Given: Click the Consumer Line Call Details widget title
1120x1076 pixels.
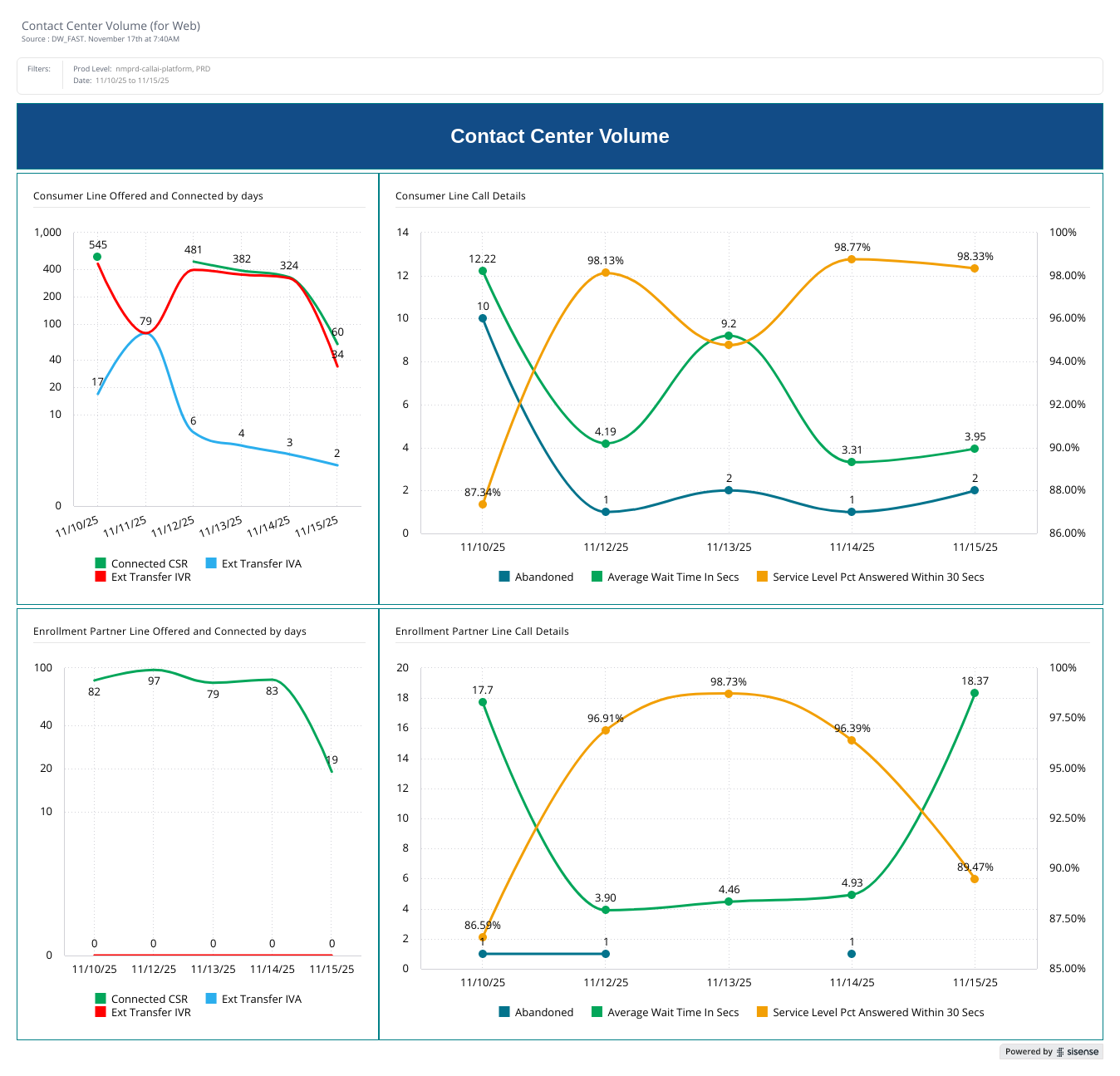Looking at the screenshot, I should coord(460,196).
